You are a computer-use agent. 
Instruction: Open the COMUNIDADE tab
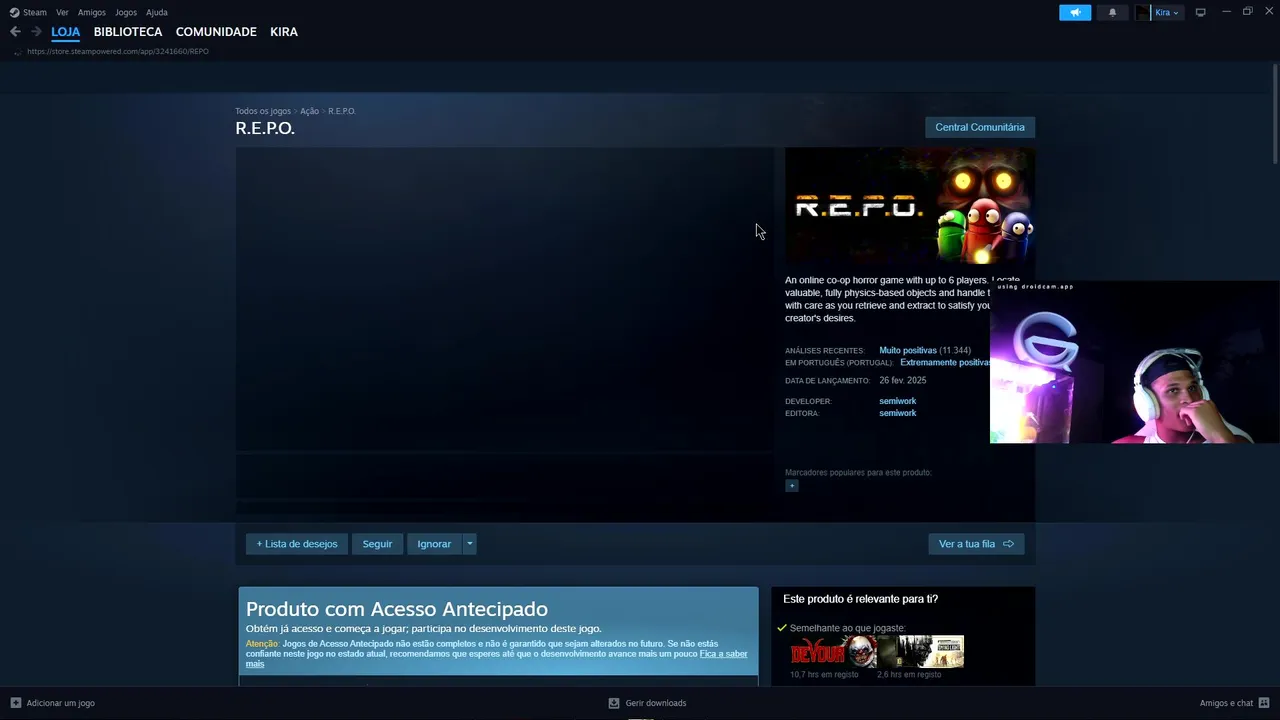(x=216, y=32)
